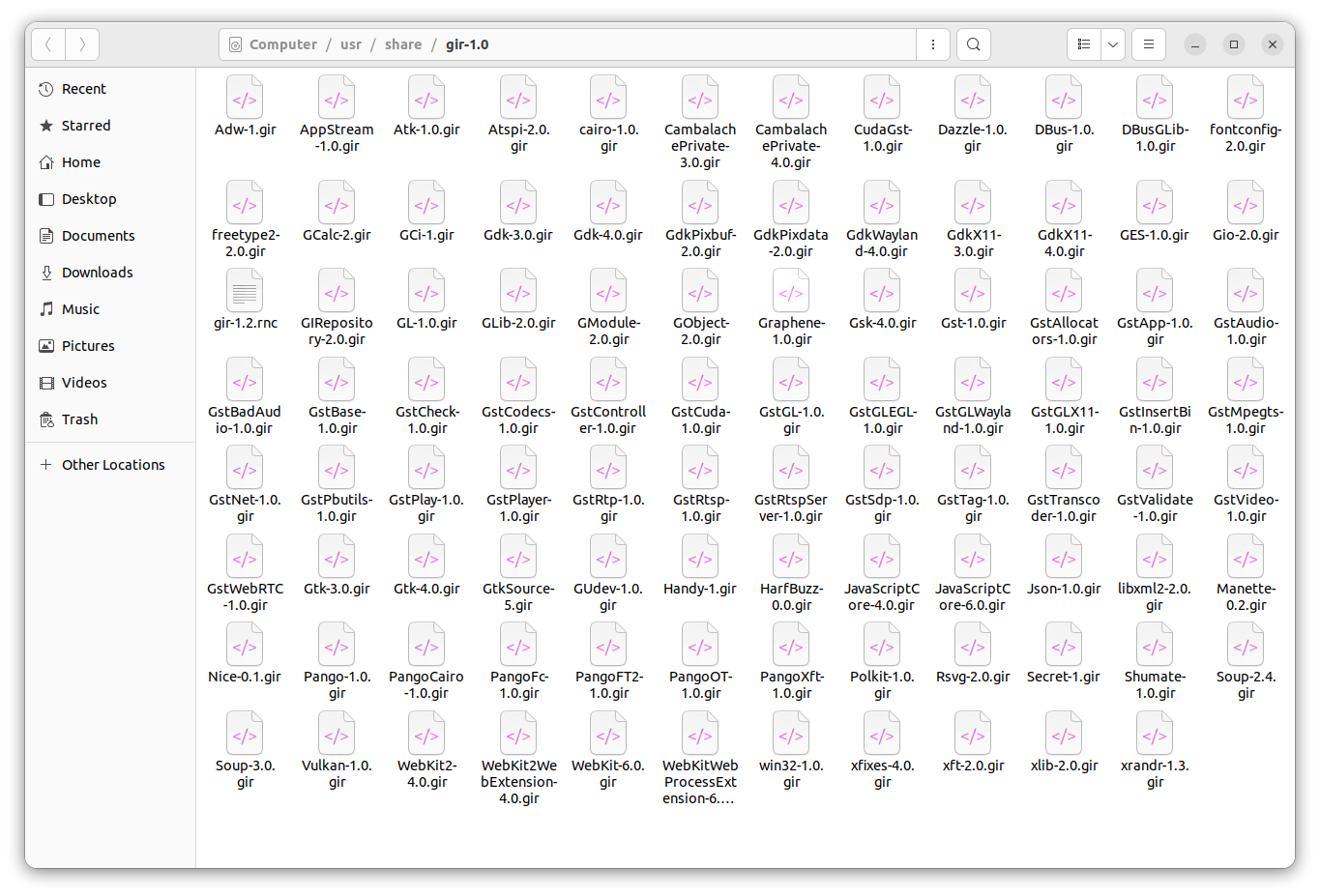
Task: Open Music in the sidebar
Action: pos(111,309)
